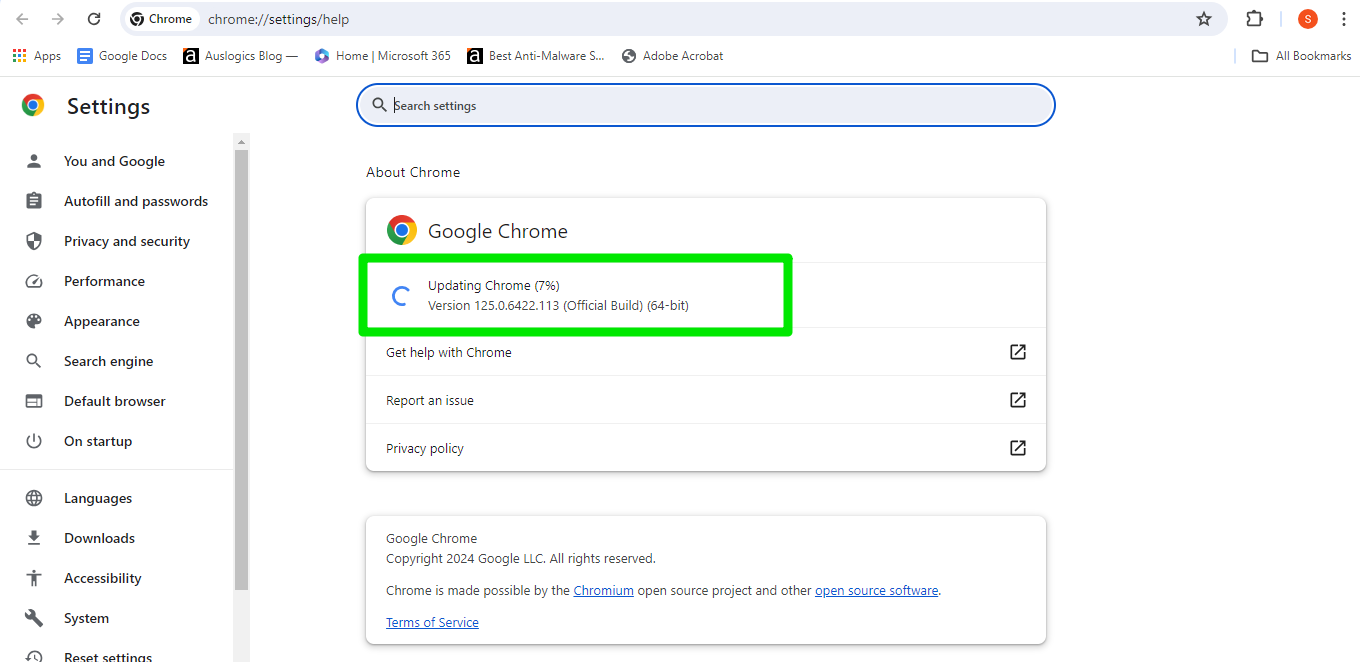Open the Downloads settings section

pos(99,538)
